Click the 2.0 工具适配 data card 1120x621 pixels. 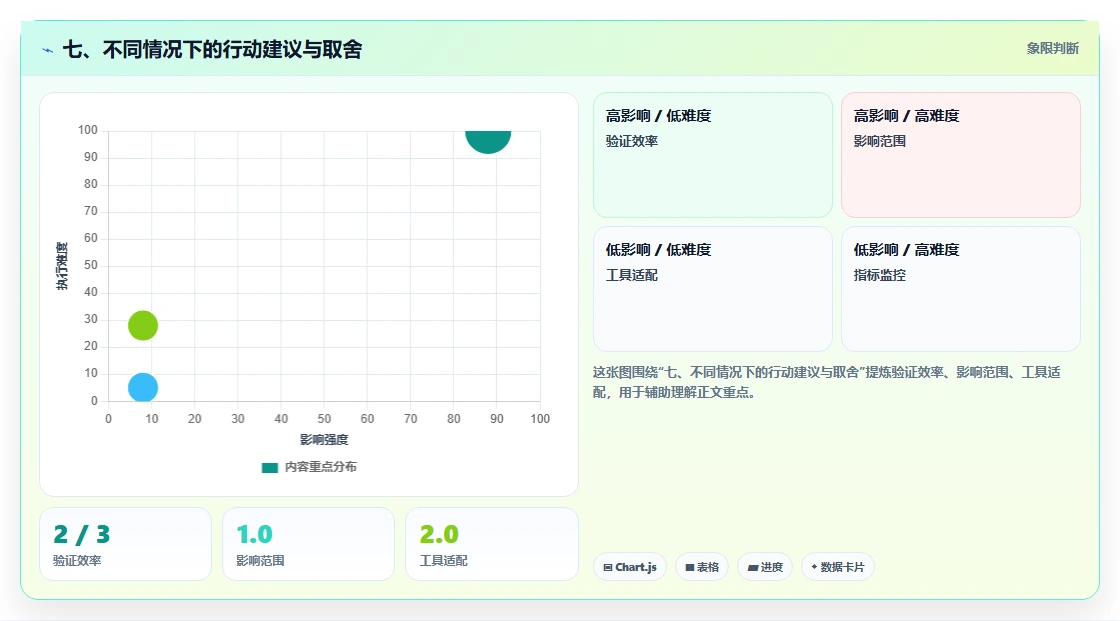tap(491, 544)
